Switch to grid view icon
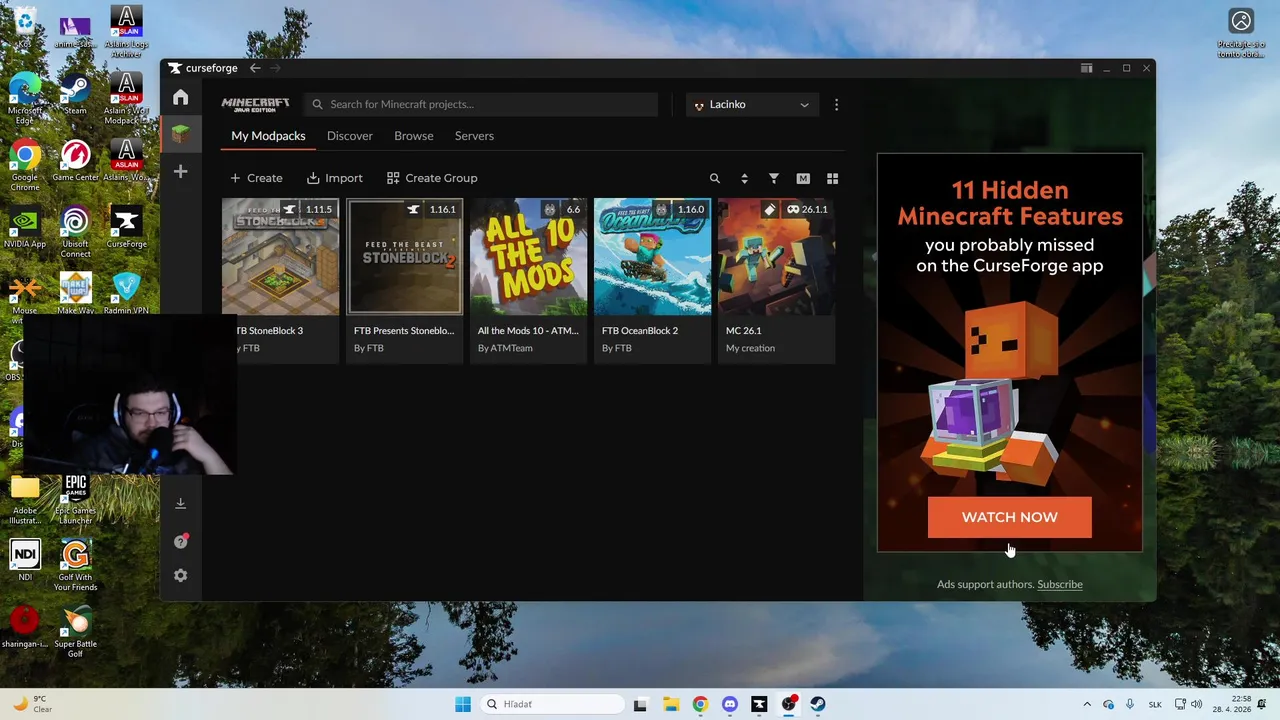This screenshot has height=720, width=1280. 832,178
